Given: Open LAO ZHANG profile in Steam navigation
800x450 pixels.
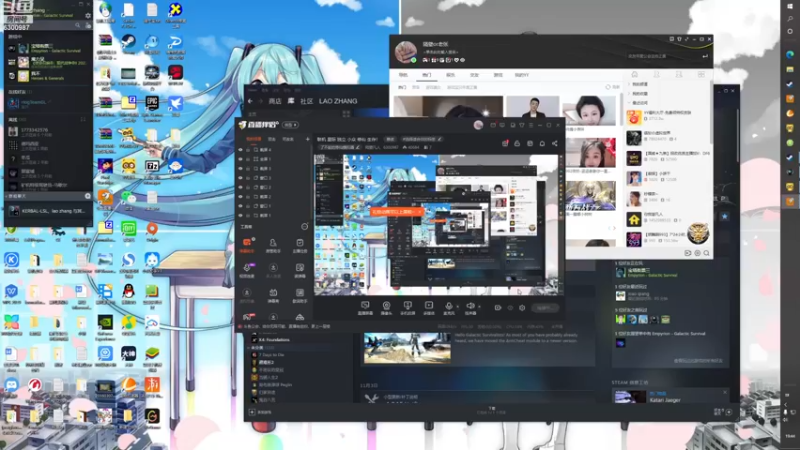Looking at the screenshot, I should click(338, 101).
